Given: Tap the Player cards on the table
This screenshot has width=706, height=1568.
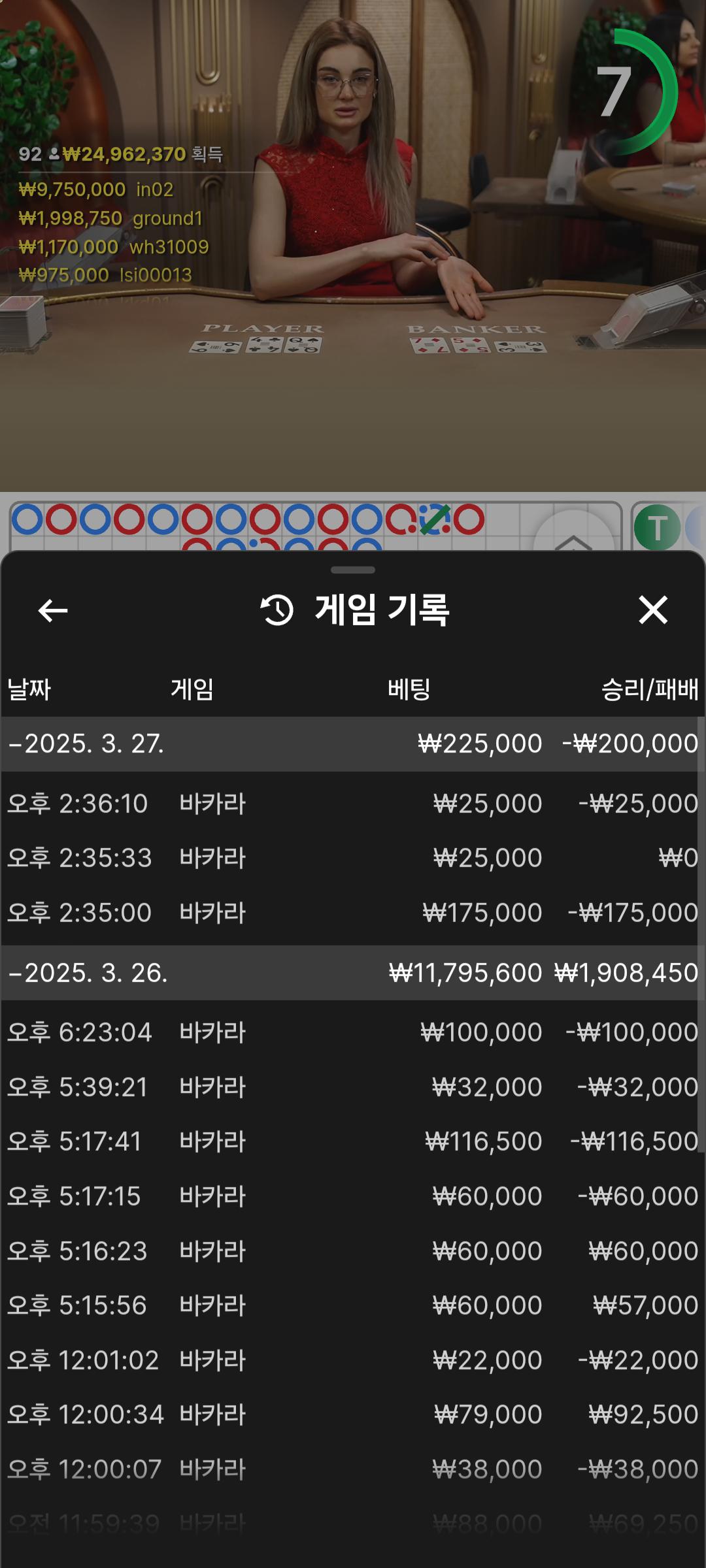Looking at the screenshot, I should (256, 344).
